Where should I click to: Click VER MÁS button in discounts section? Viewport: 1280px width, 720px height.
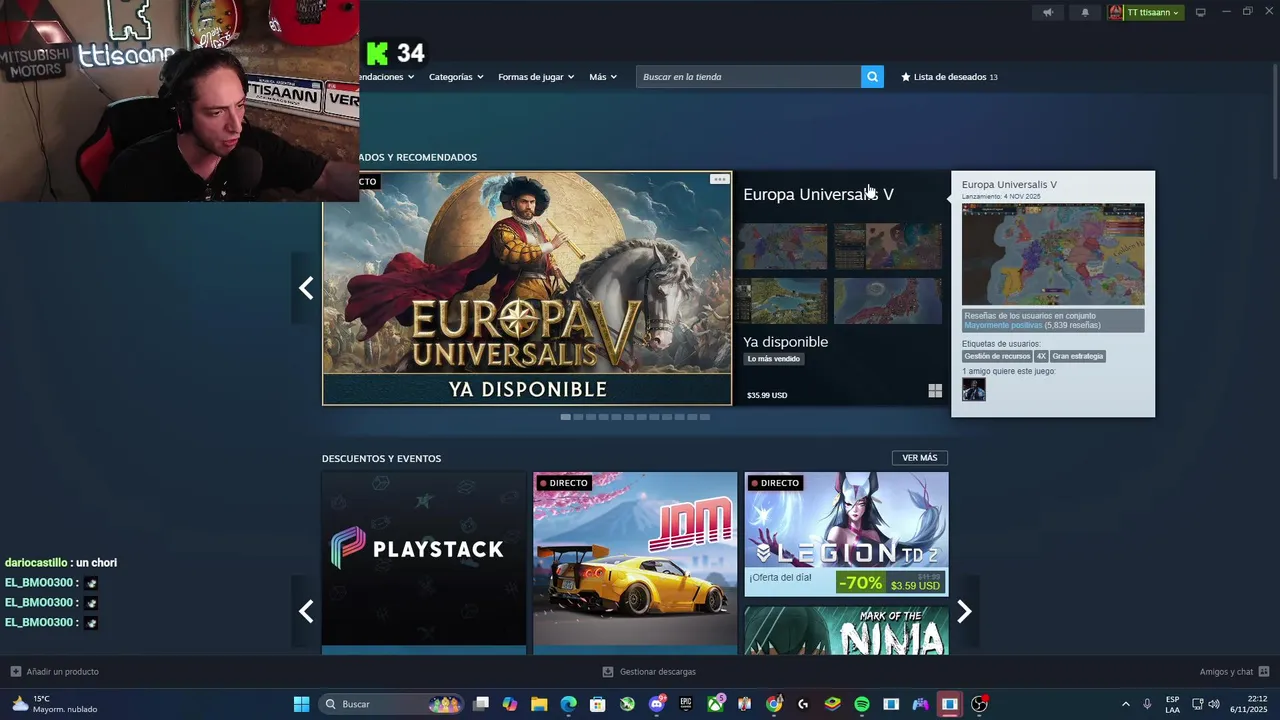point(920,458)
